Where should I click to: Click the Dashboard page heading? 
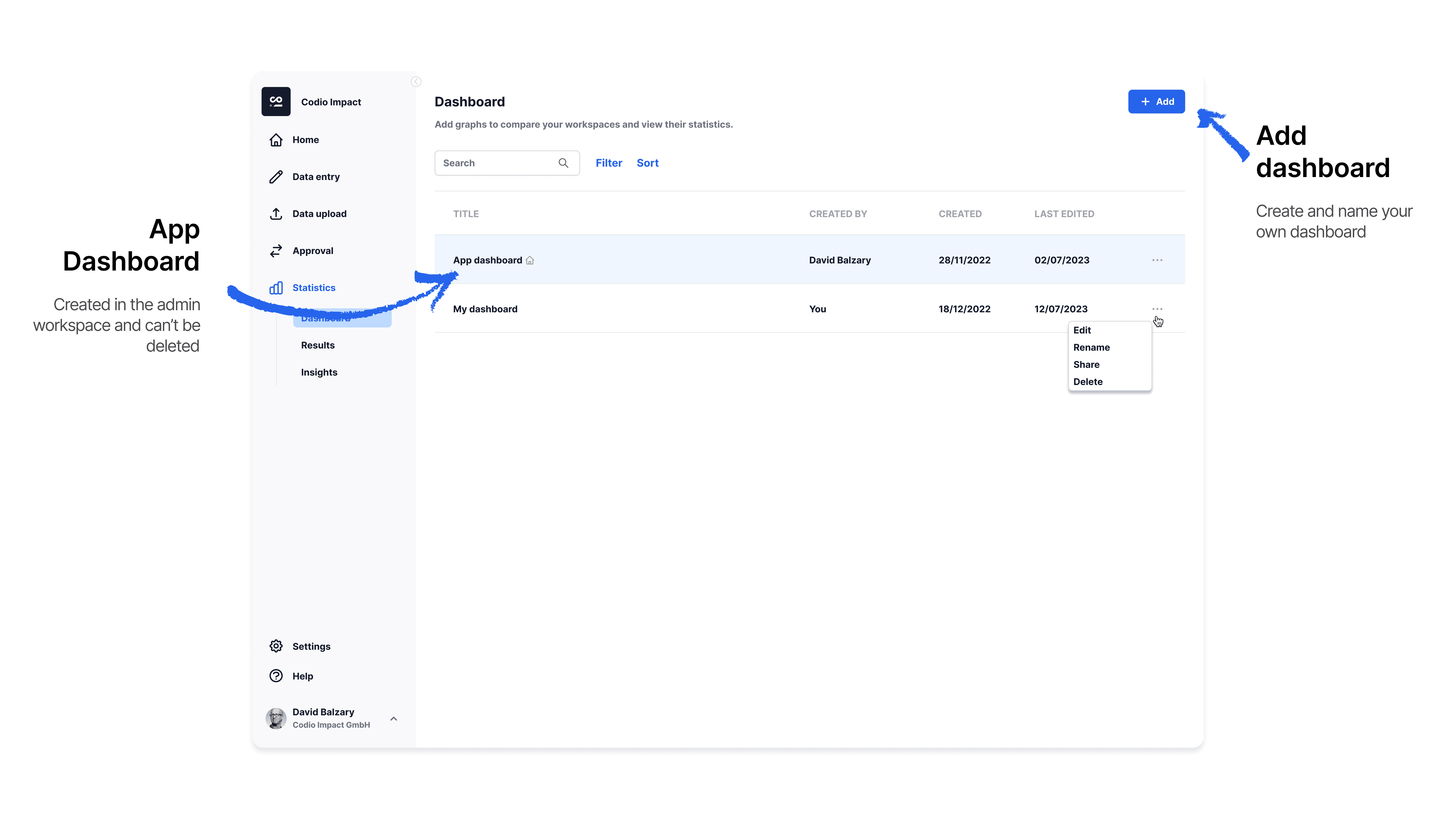click(x=470, y=102)
